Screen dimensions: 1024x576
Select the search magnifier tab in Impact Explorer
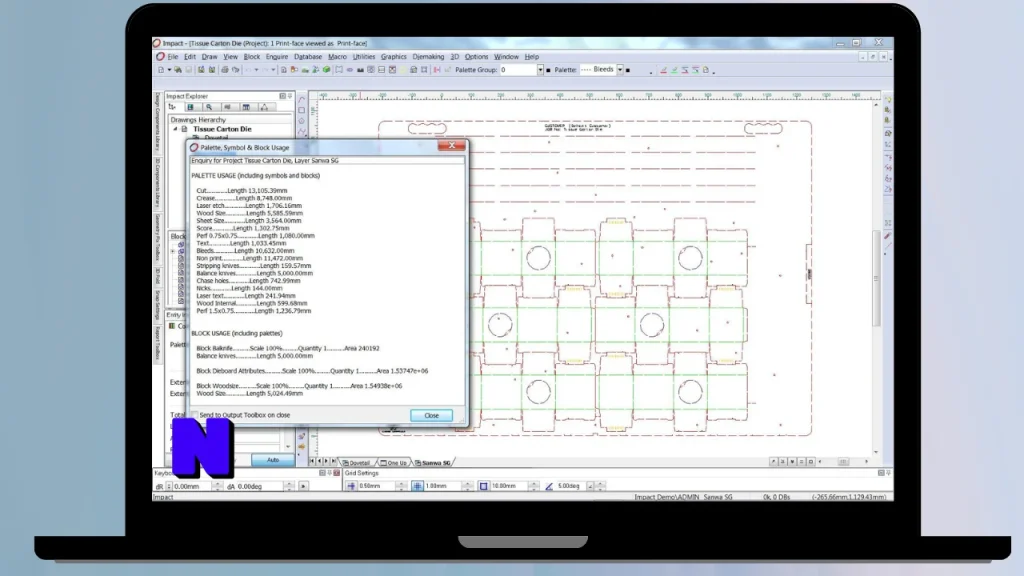pos(209,107)
